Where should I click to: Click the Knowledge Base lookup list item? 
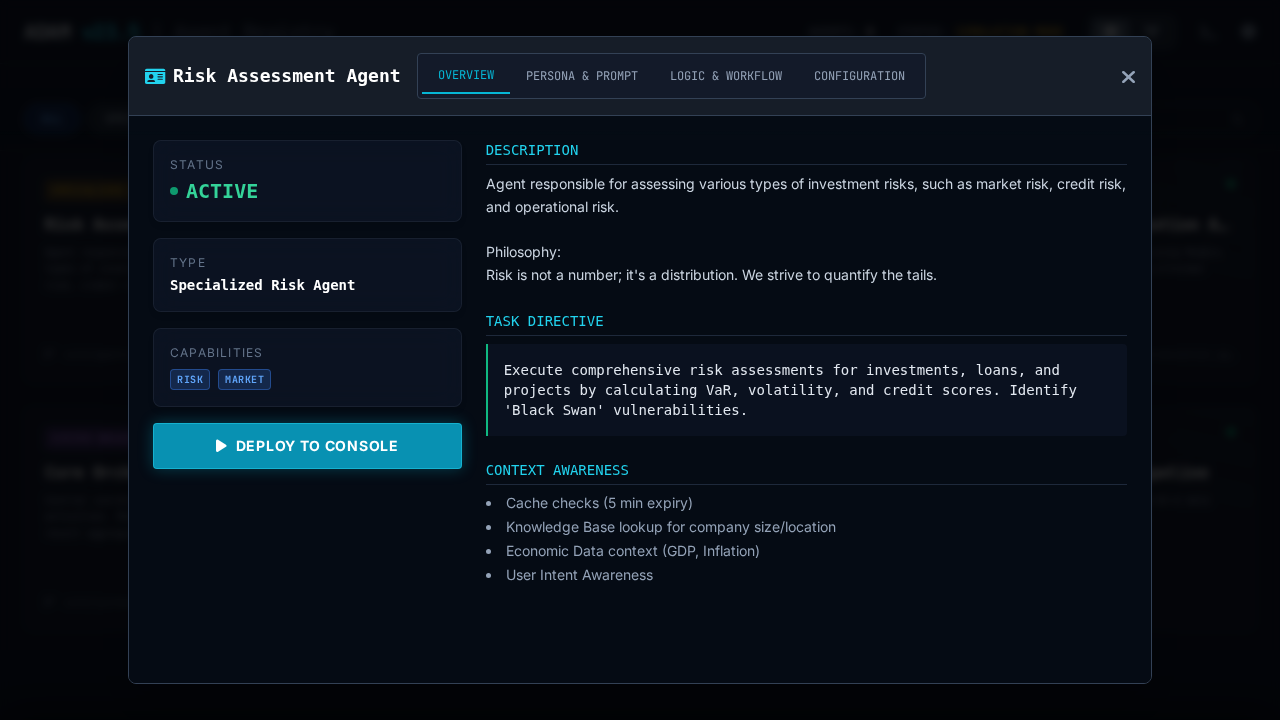click(670, 527)
